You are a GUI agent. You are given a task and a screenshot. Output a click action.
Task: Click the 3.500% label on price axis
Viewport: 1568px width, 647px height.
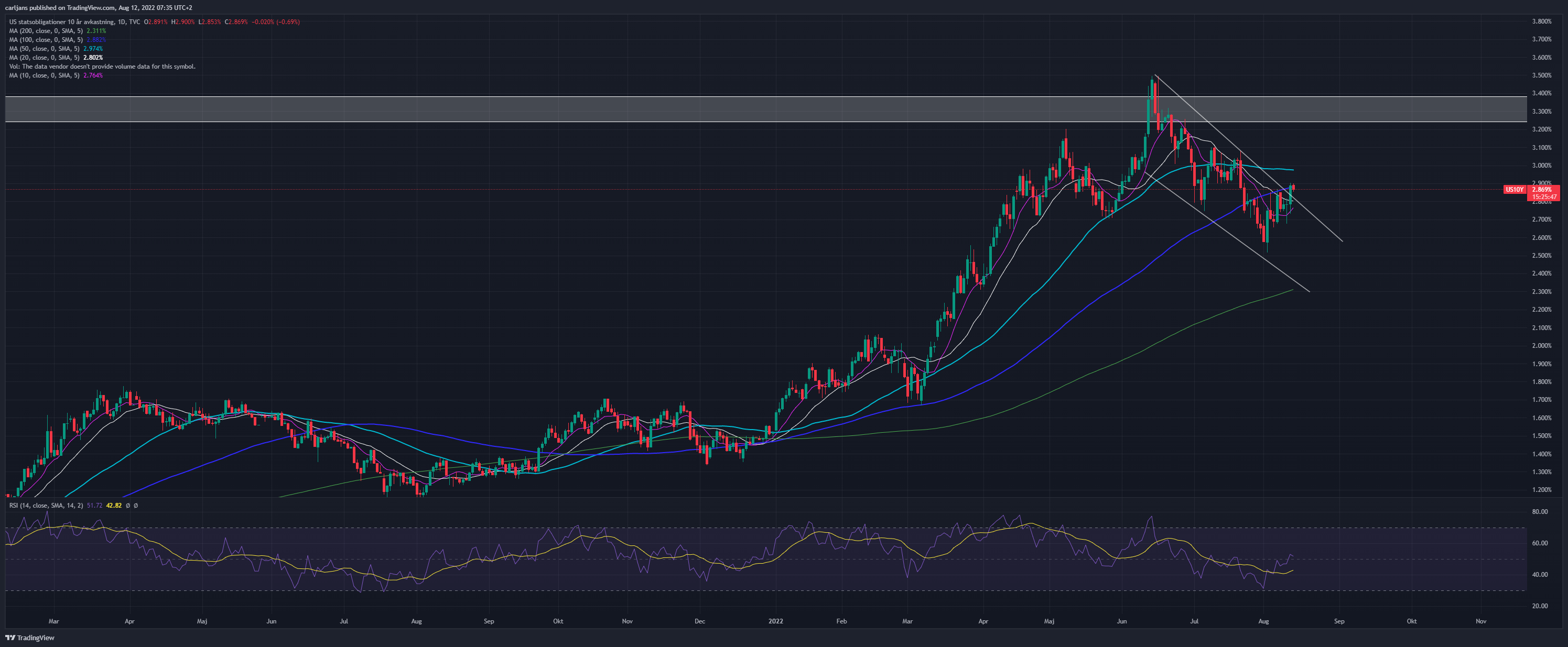1541,75
